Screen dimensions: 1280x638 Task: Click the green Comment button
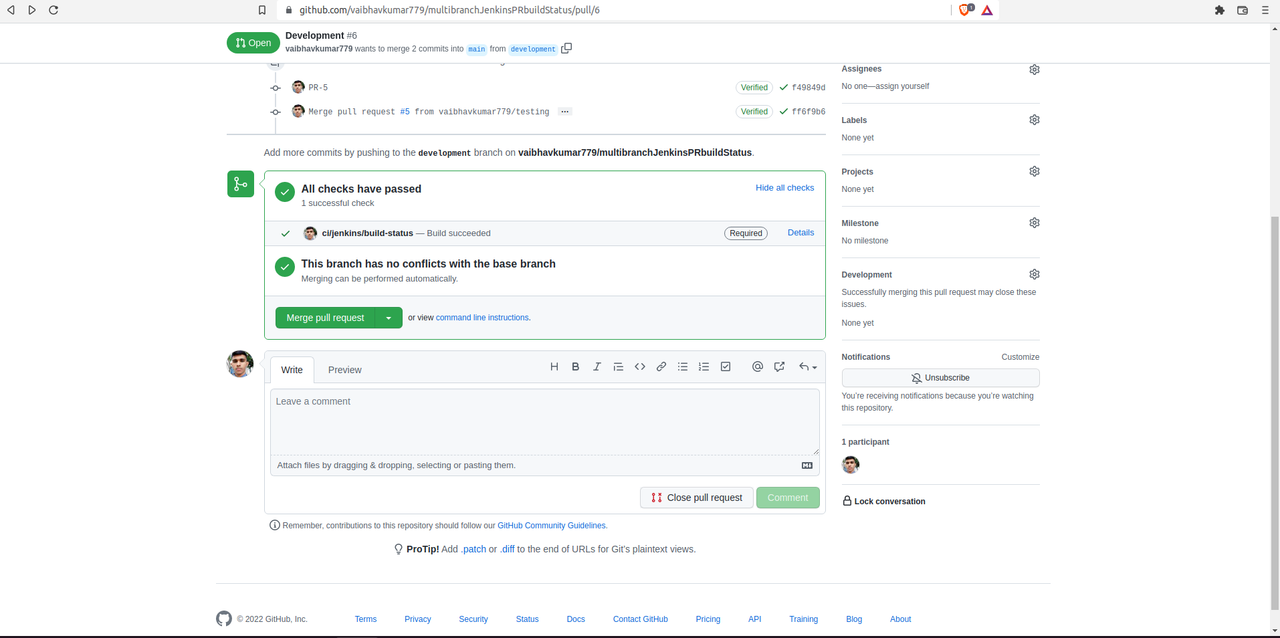point(788,497)
